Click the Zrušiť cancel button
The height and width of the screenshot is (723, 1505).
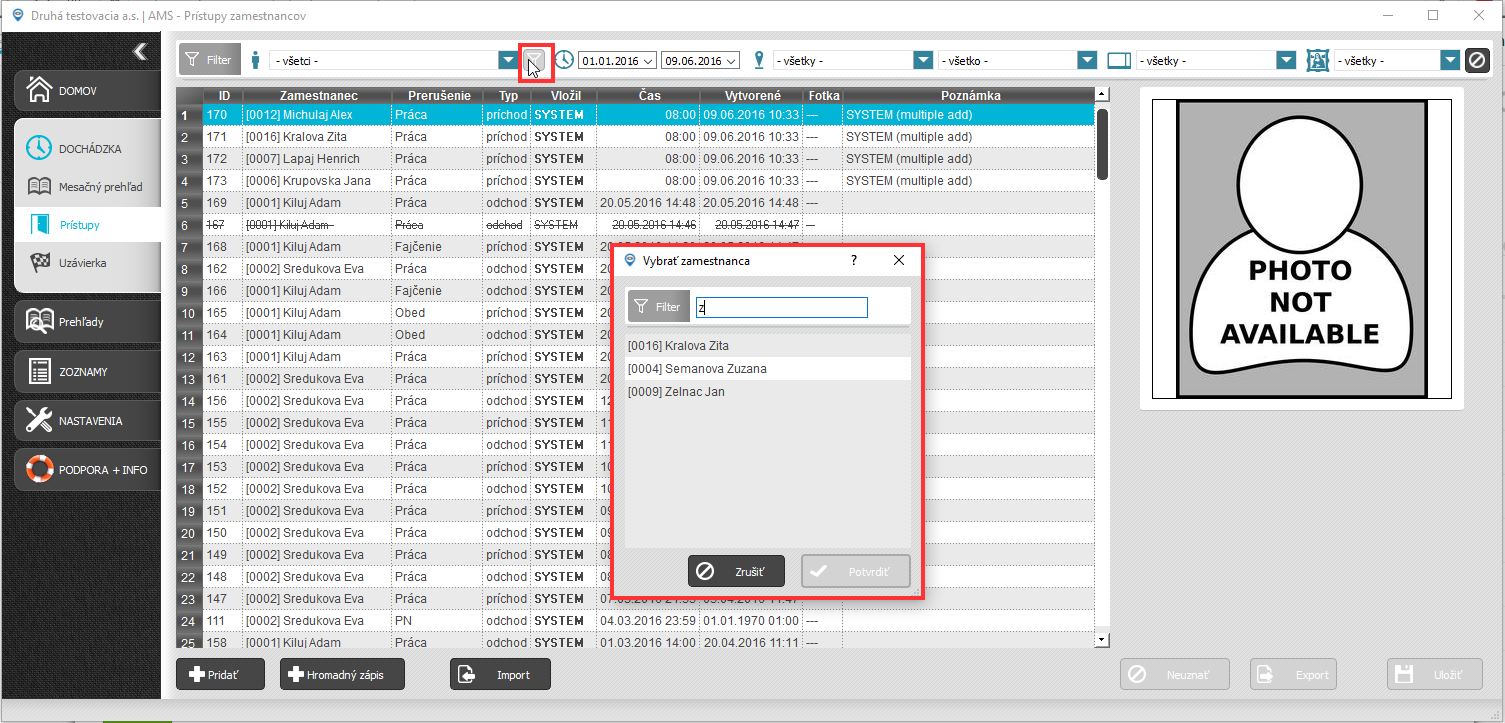click(736, 571)
